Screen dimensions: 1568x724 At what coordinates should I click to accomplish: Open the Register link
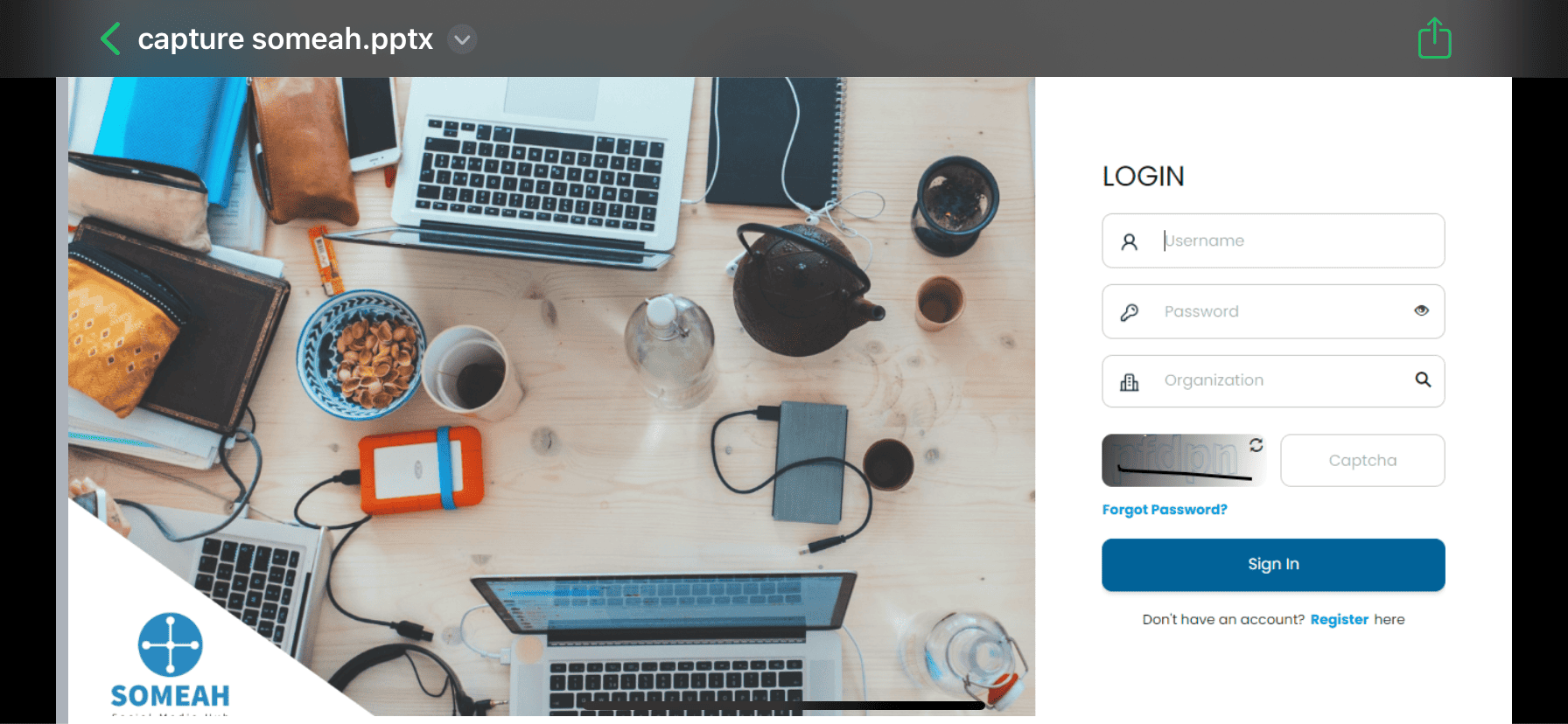pyautogui.click(x=1339, y=619)
